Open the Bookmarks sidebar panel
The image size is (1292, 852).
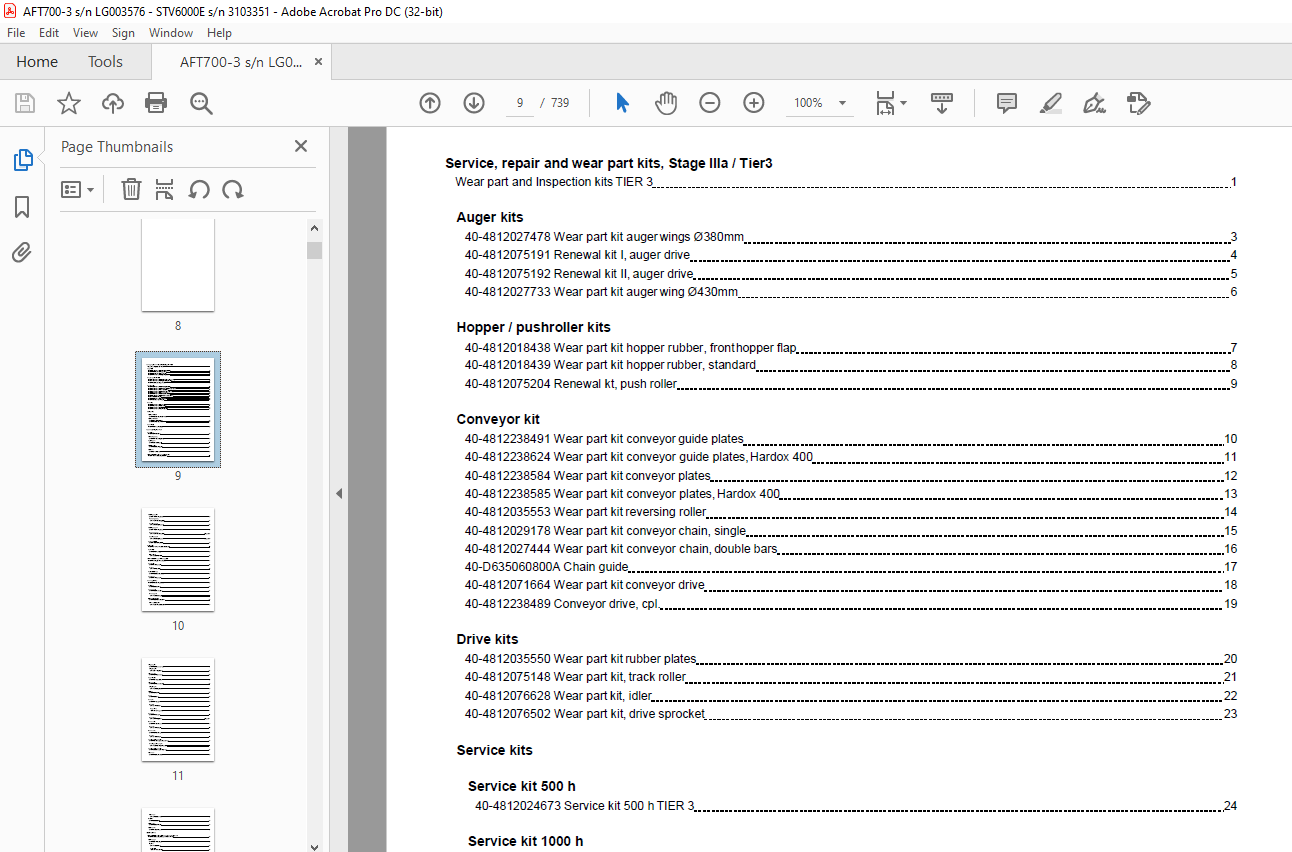22,207
